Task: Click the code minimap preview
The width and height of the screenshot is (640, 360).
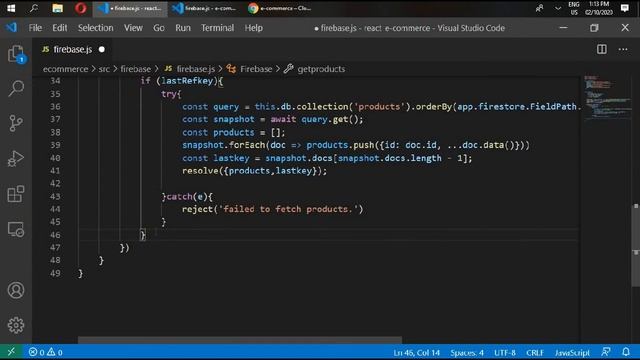Action: 607,98
